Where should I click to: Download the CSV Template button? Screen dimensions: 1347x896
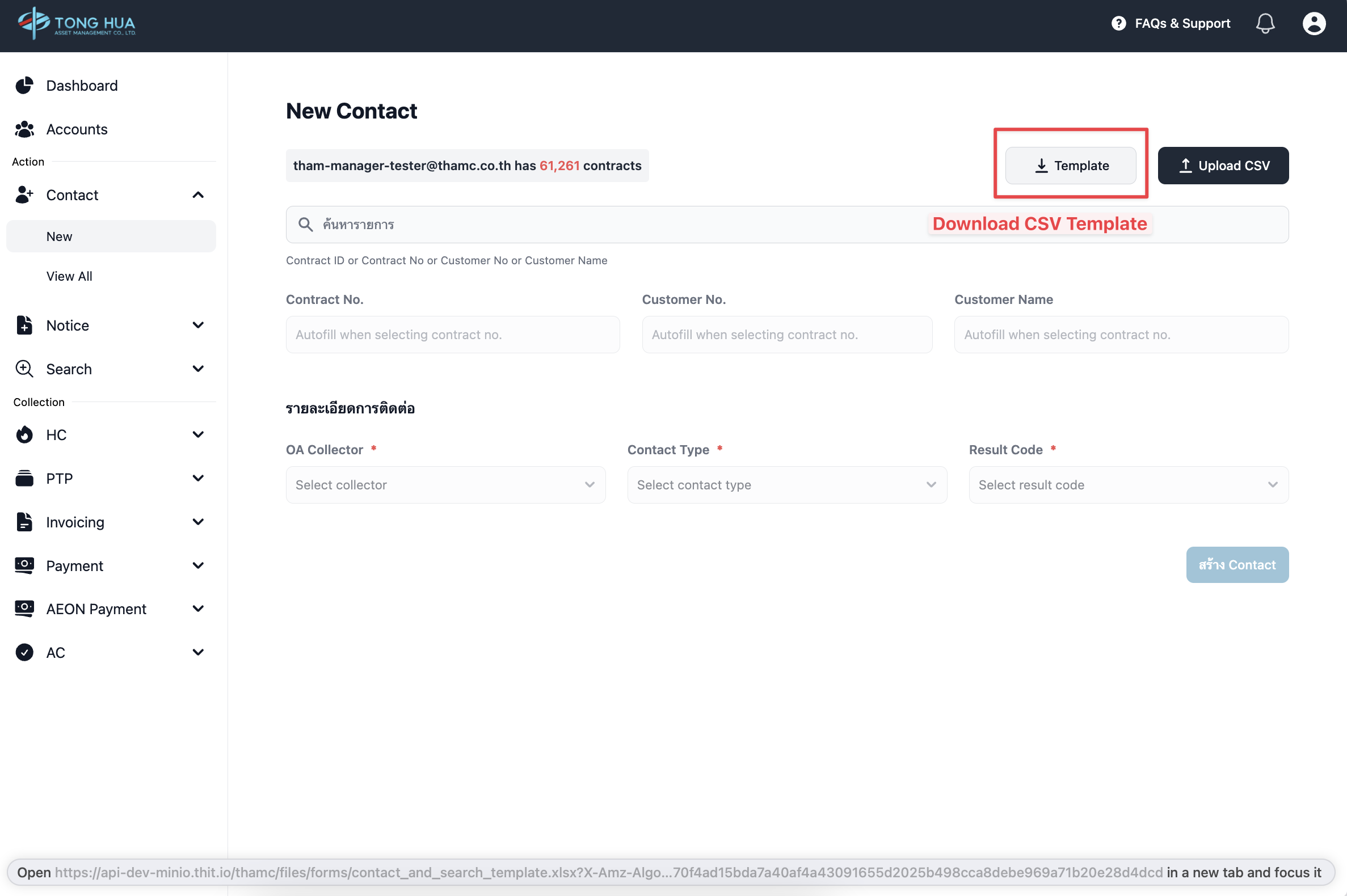tap(1070, 166)
